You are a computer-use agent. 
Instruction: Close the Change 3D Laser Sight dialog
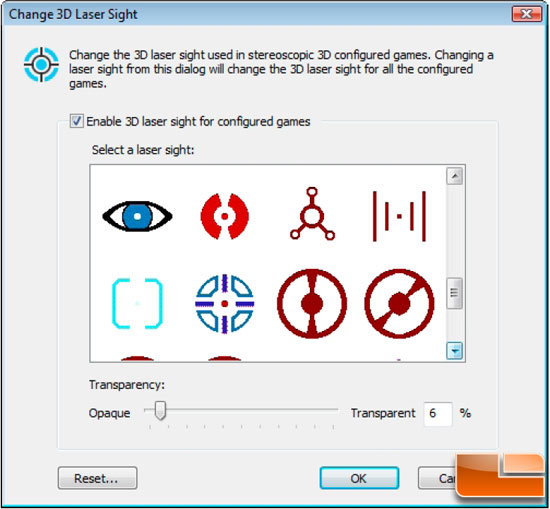pos(526,14)
